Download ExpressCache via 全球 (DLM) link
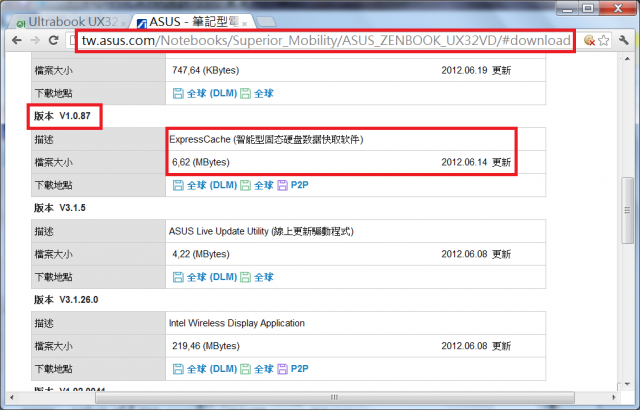640x410 pixels. tap(212, 185)
